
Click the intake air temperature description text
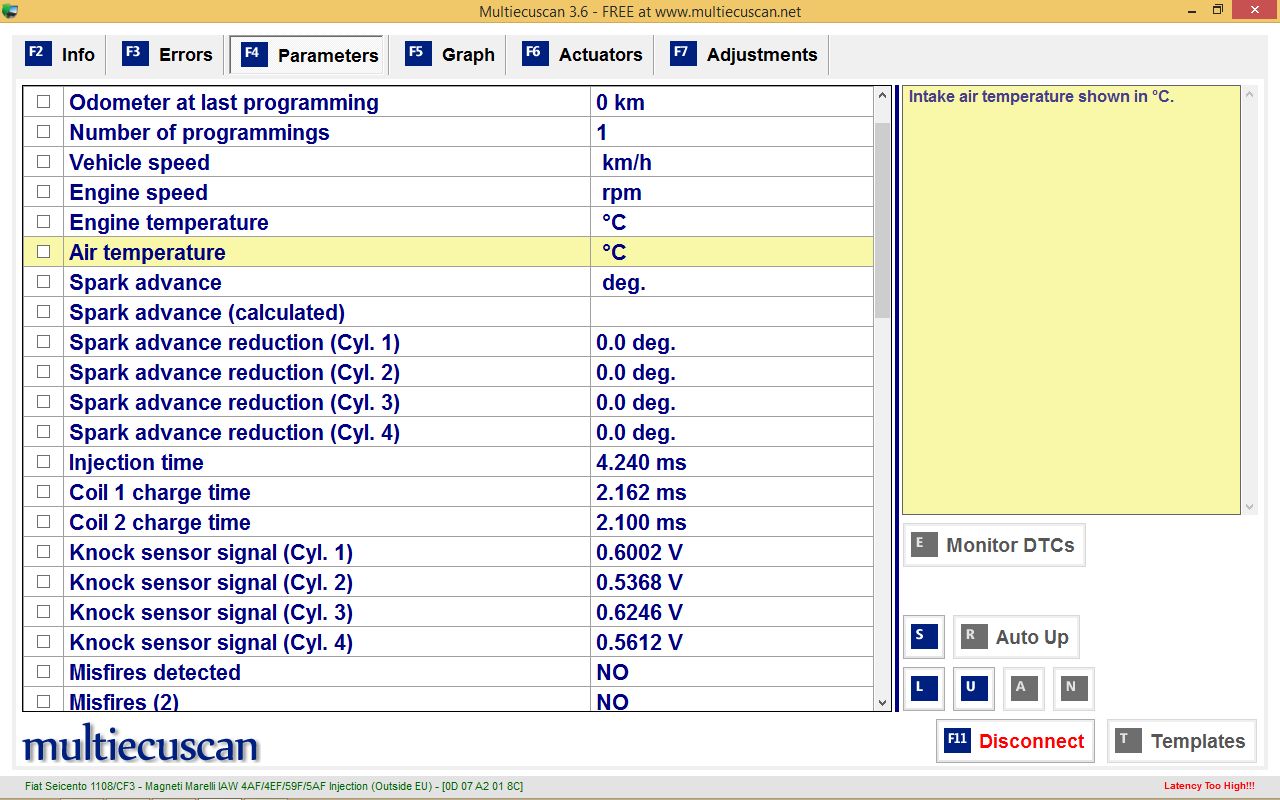(1041, 97)
